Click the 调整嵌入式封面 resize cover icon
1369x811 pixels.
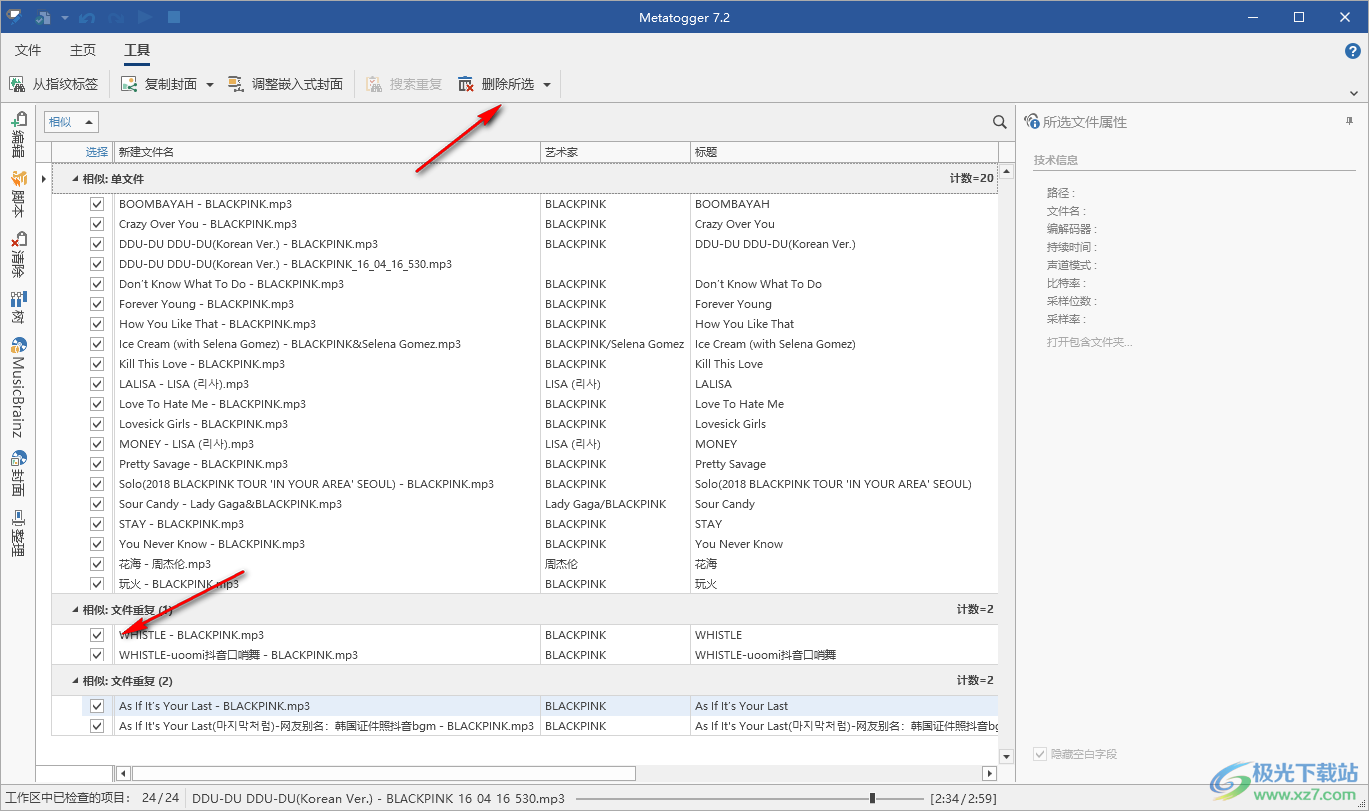click(x=236, y=84)
